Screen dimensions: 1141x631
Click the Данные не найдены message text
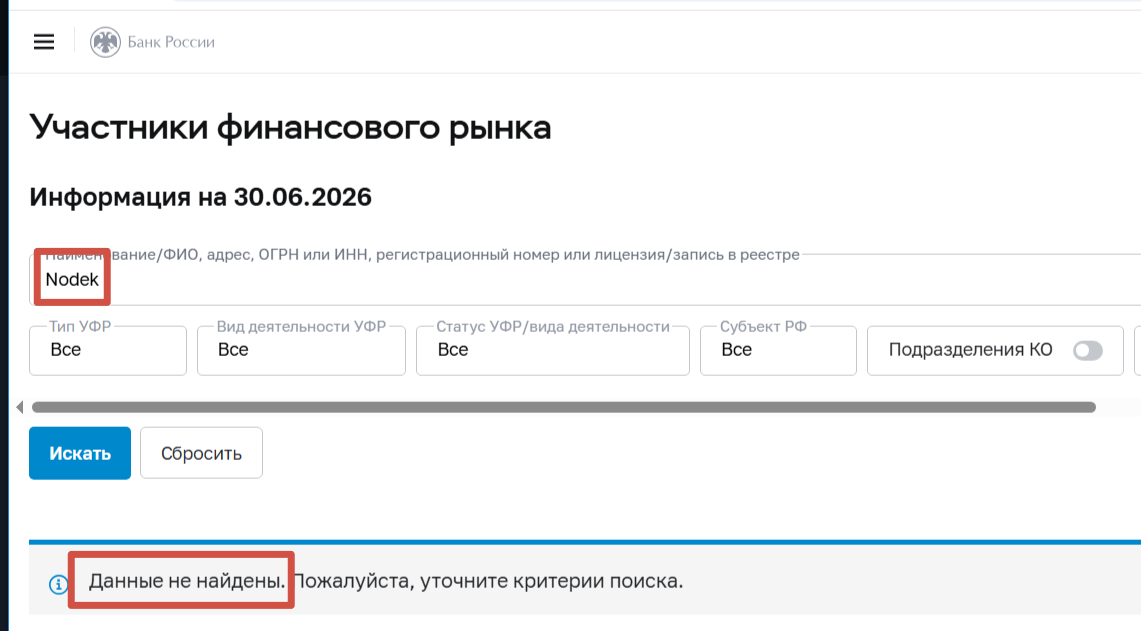point(187,581)
